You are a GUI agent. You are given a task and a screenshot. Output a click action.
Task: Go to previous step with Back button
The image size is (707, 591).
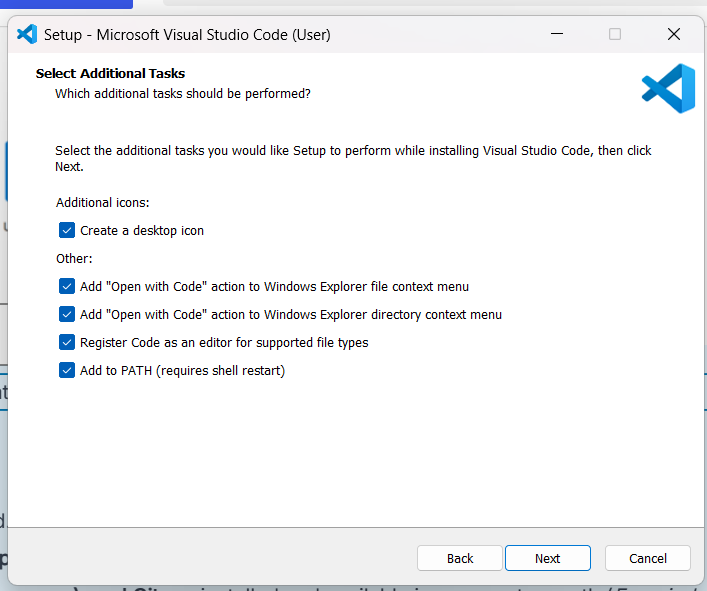click(459, 558)
